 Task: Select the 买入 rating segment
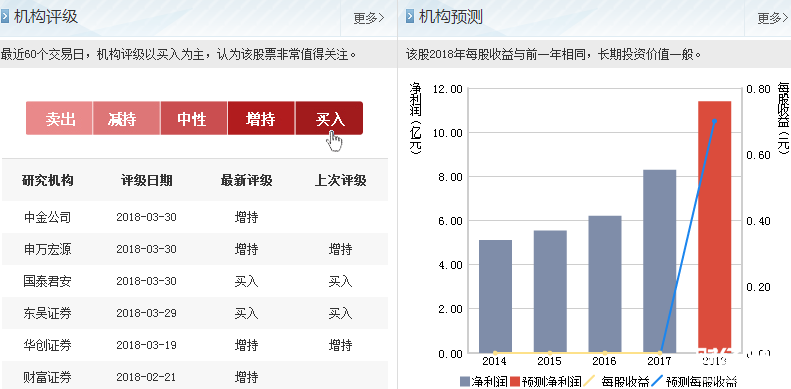click(329, 119)
